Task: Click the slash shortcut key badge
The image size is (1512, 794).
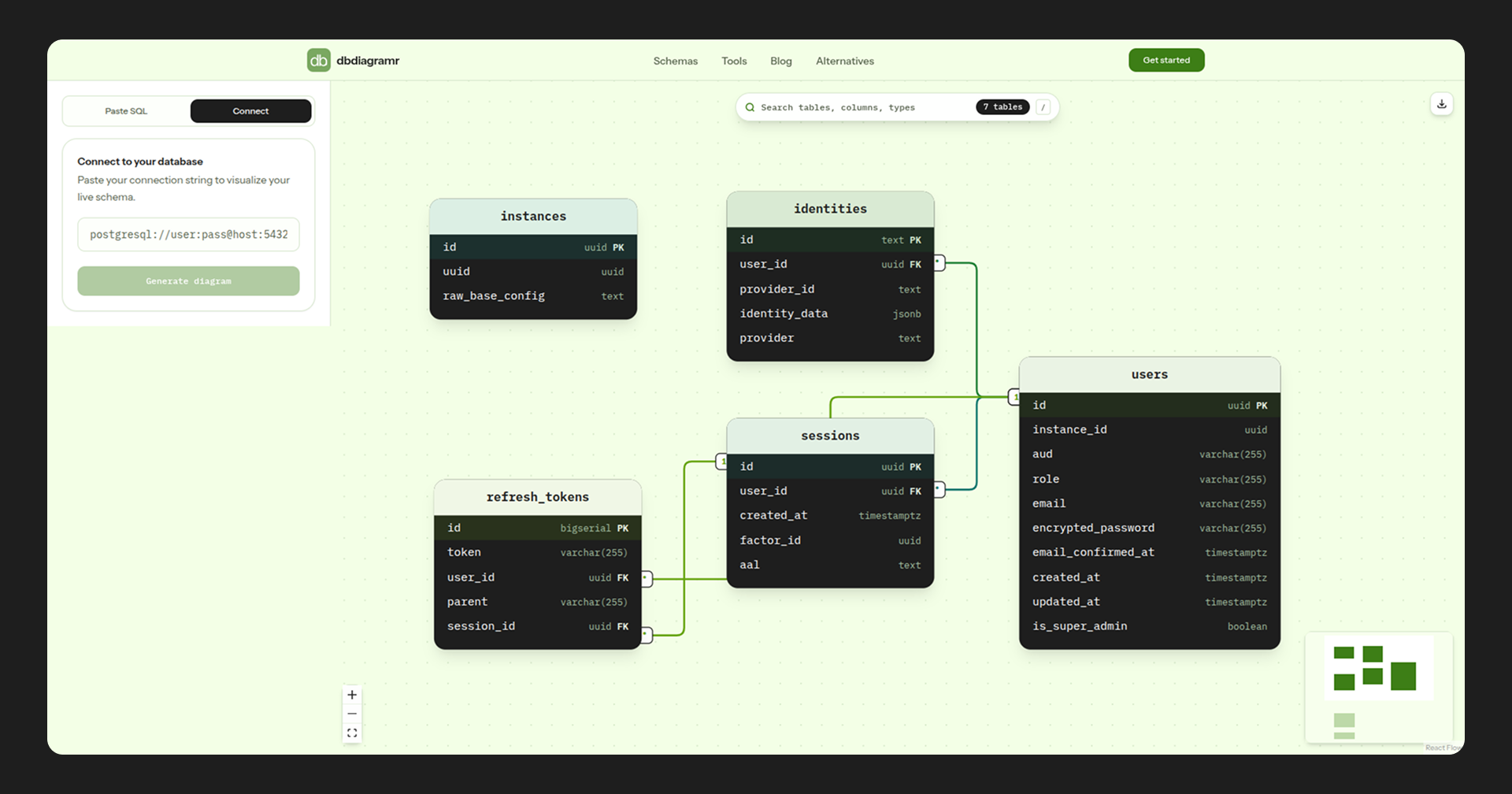Action: tap(1043, 107)
